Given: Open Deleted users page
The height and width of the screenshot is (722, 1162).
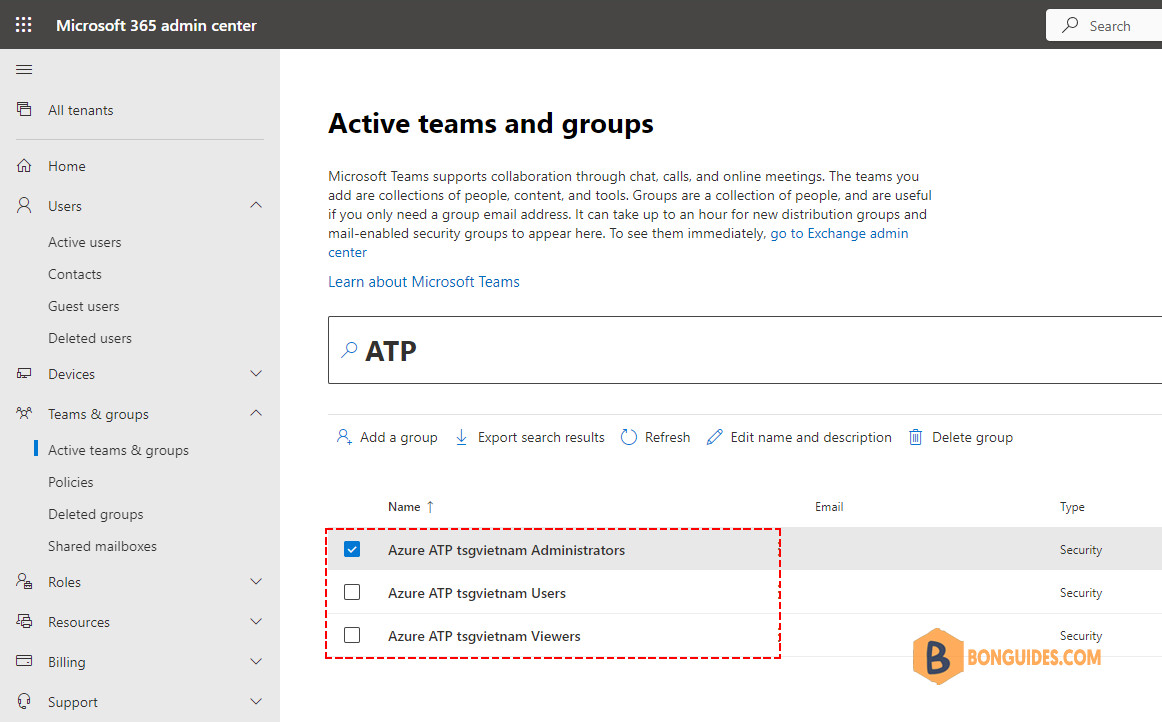Looking at the screenshot, I should coord(90,337).
